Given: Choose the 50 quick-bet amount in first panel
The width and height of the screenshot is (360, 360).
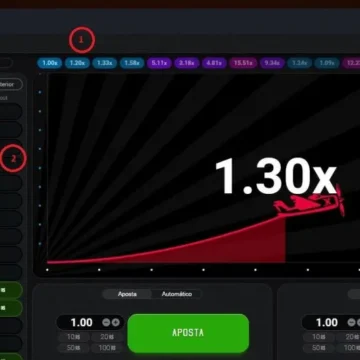Looking at the screenshot, I should click(x=74, y=348).
